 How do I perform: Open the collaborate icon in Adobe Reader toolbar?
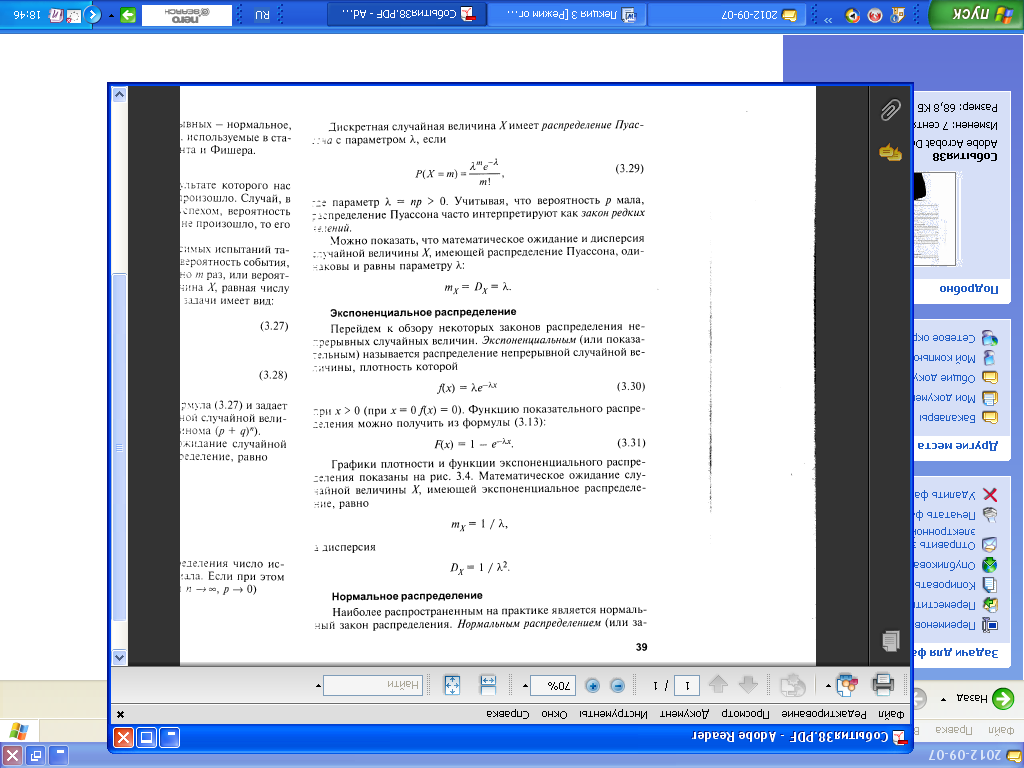tap(846, 685)
